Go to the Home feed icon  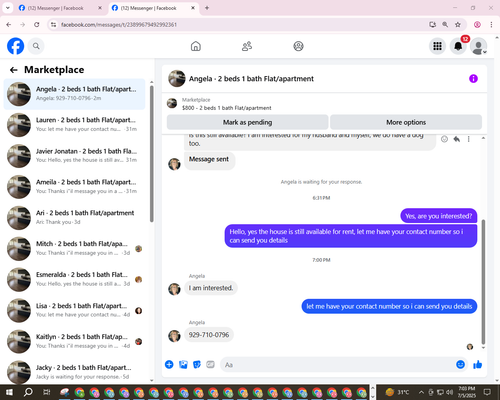coord(196,46)
